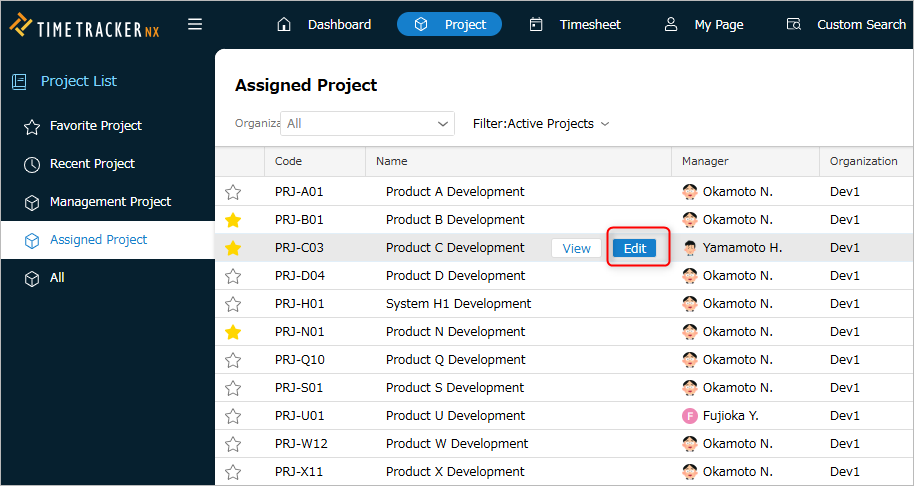914x486 pixels.
Task: Open the Project tab
Action: (x=449, y=24)
